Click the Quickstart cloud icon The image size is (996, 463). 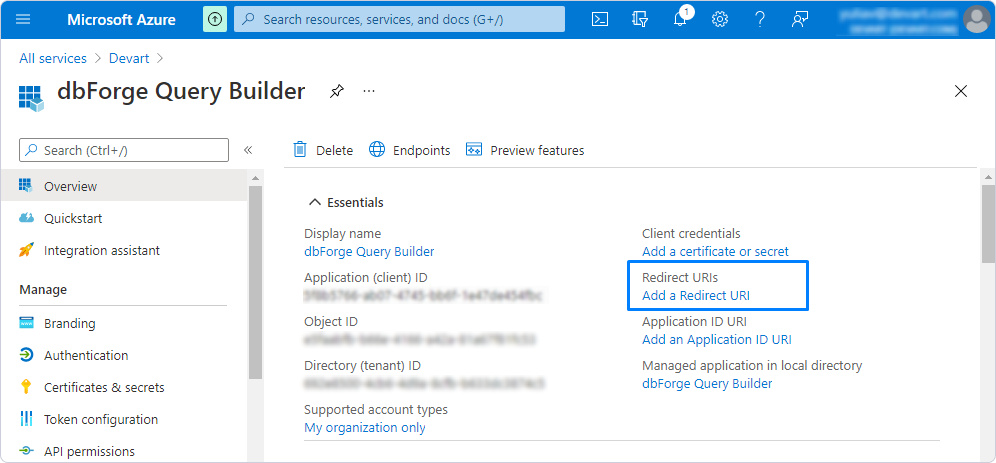click(26, 218)
